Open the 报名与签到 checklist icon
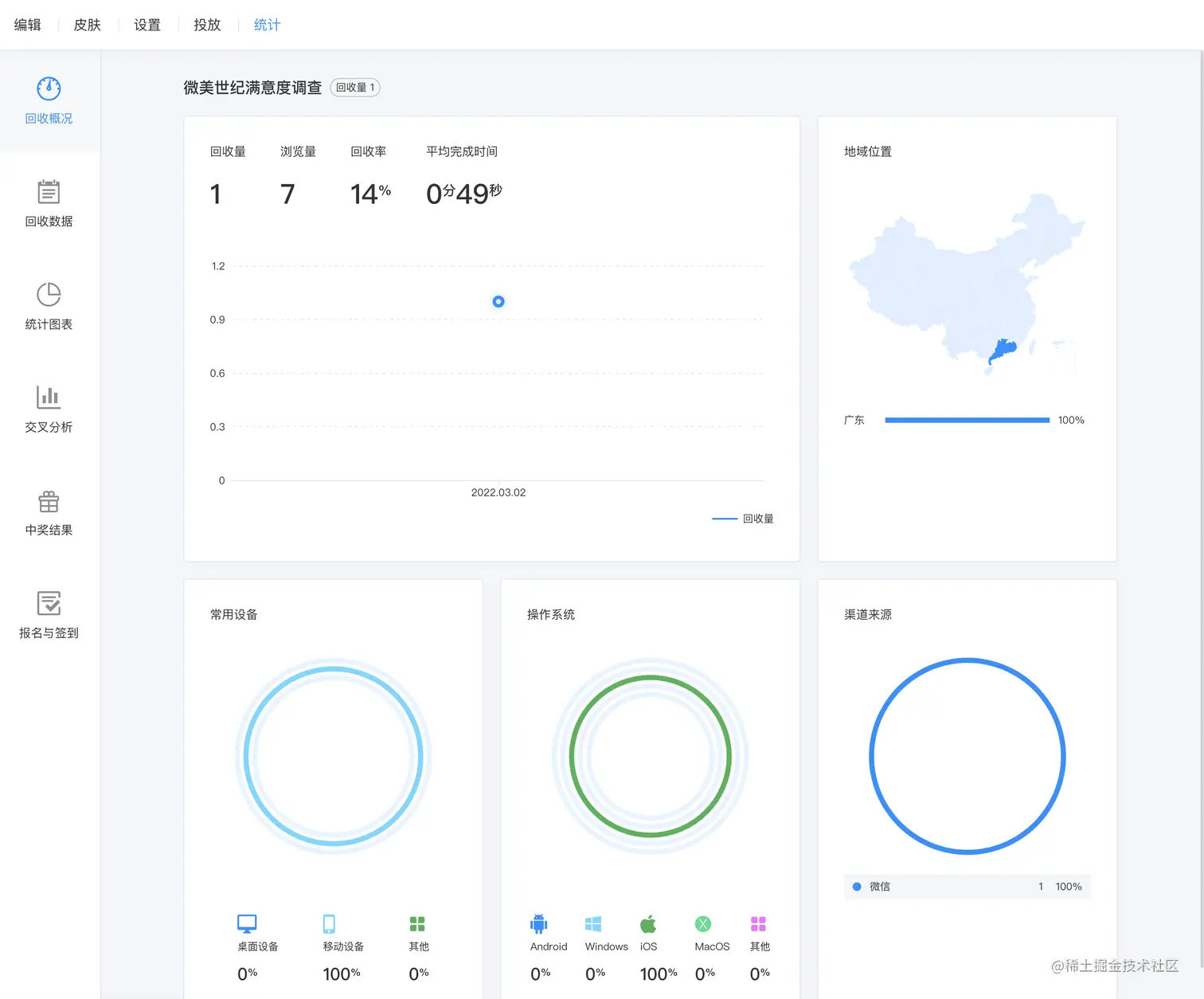 (x=49, y=603)
